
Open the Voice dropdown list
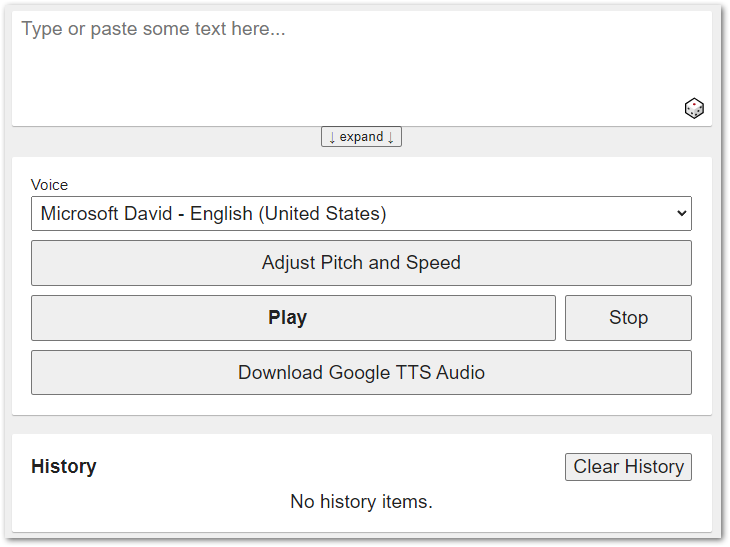(x=361, y=213)
